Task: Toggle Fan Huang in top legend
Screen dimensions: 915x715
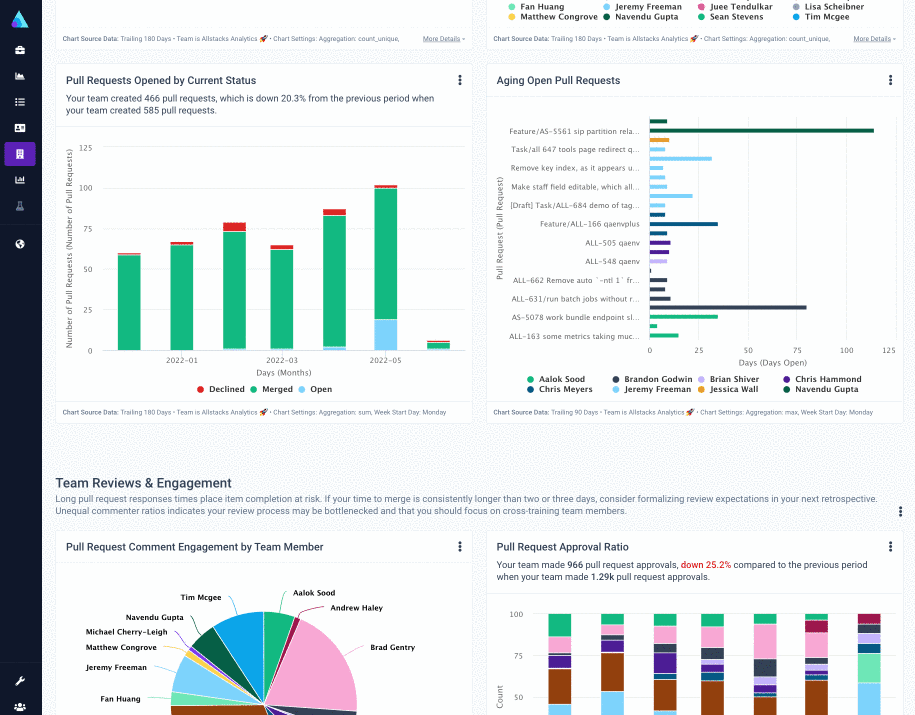Action: tap(536, 6)
